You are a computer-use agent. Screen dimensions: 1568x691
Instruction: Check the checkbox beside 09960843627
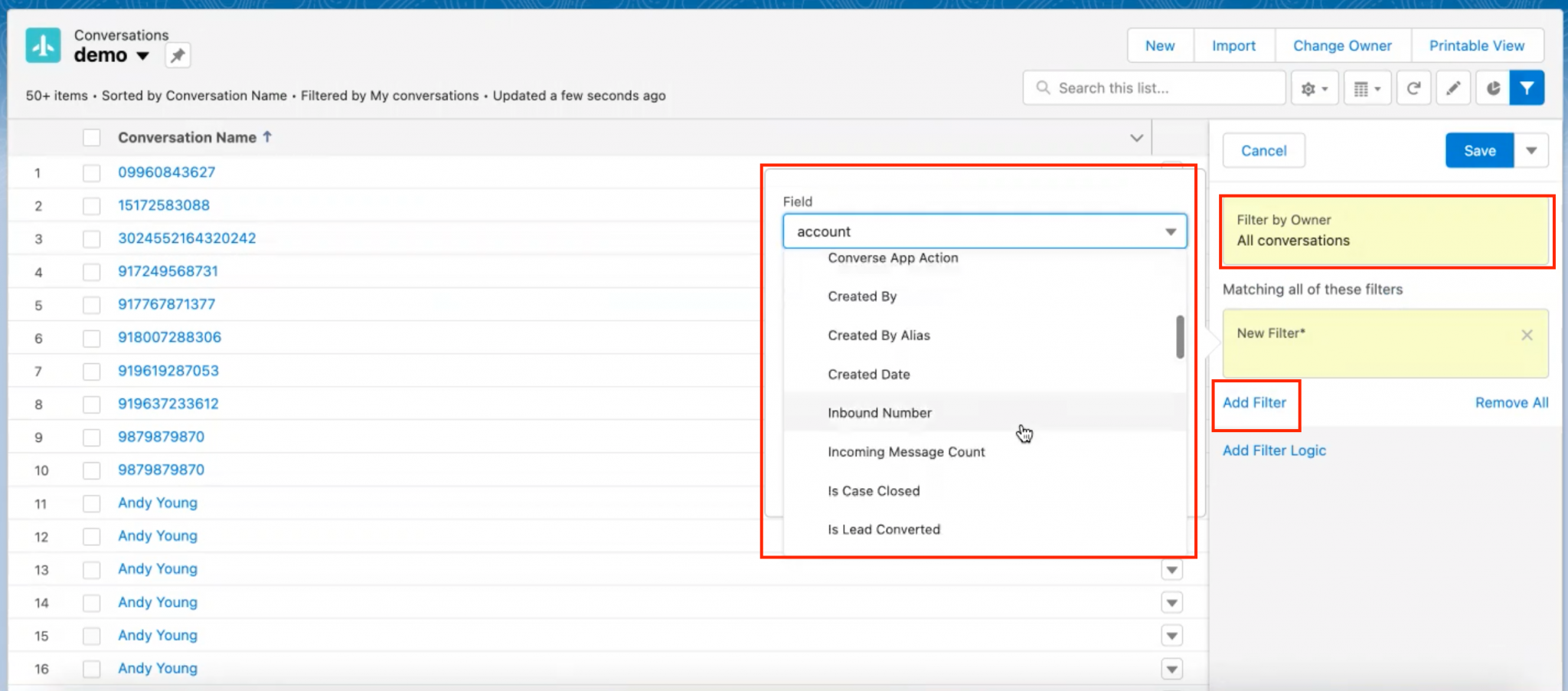pos(91,172)
